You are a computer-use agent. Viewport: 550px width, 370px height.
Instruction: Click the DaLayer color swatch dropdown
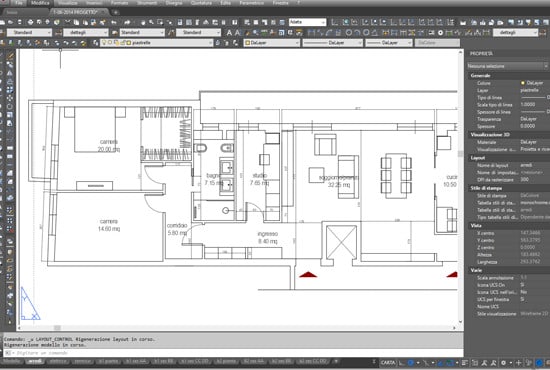(272, 43)
